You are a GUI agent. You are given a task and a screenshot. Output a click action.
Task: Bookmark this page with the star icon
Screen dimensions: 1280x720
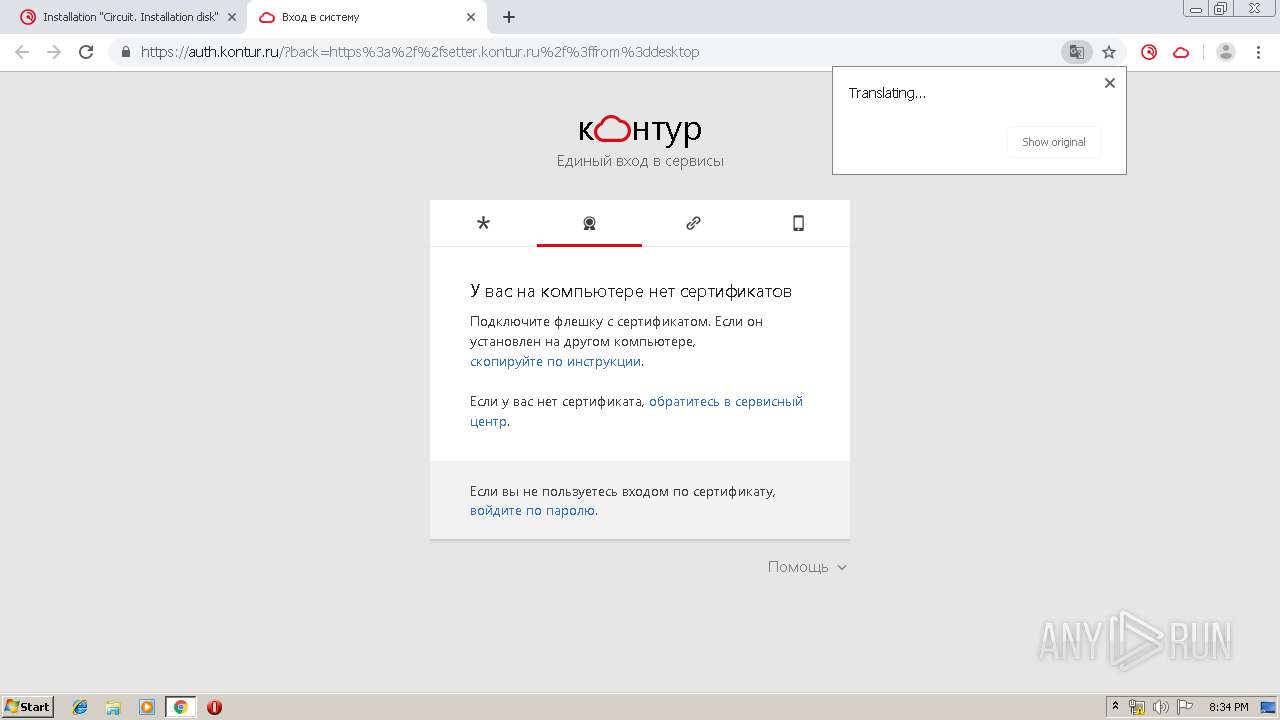[x=1109, y=52]
